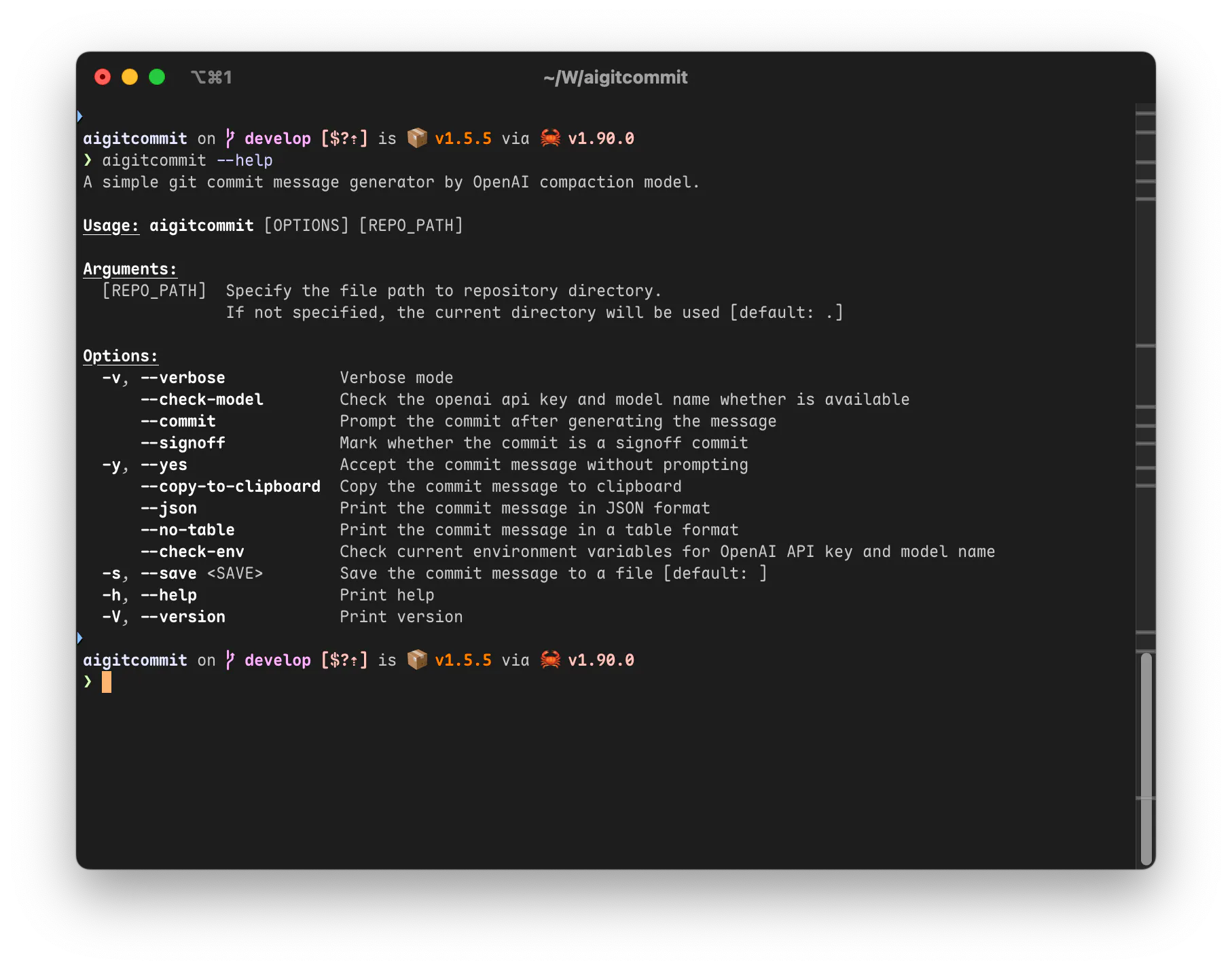The width and height of the screenshot is (1232, 970).
Task: Click 'Copy the commit message to clipboard' description
Action: (511, 486)
